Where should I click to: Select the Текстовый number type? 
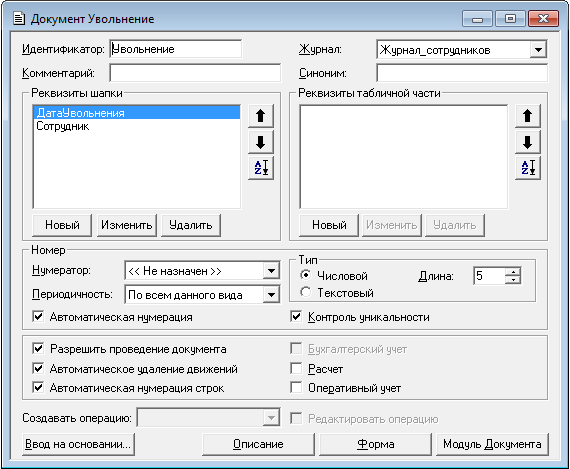click(306, 292)
